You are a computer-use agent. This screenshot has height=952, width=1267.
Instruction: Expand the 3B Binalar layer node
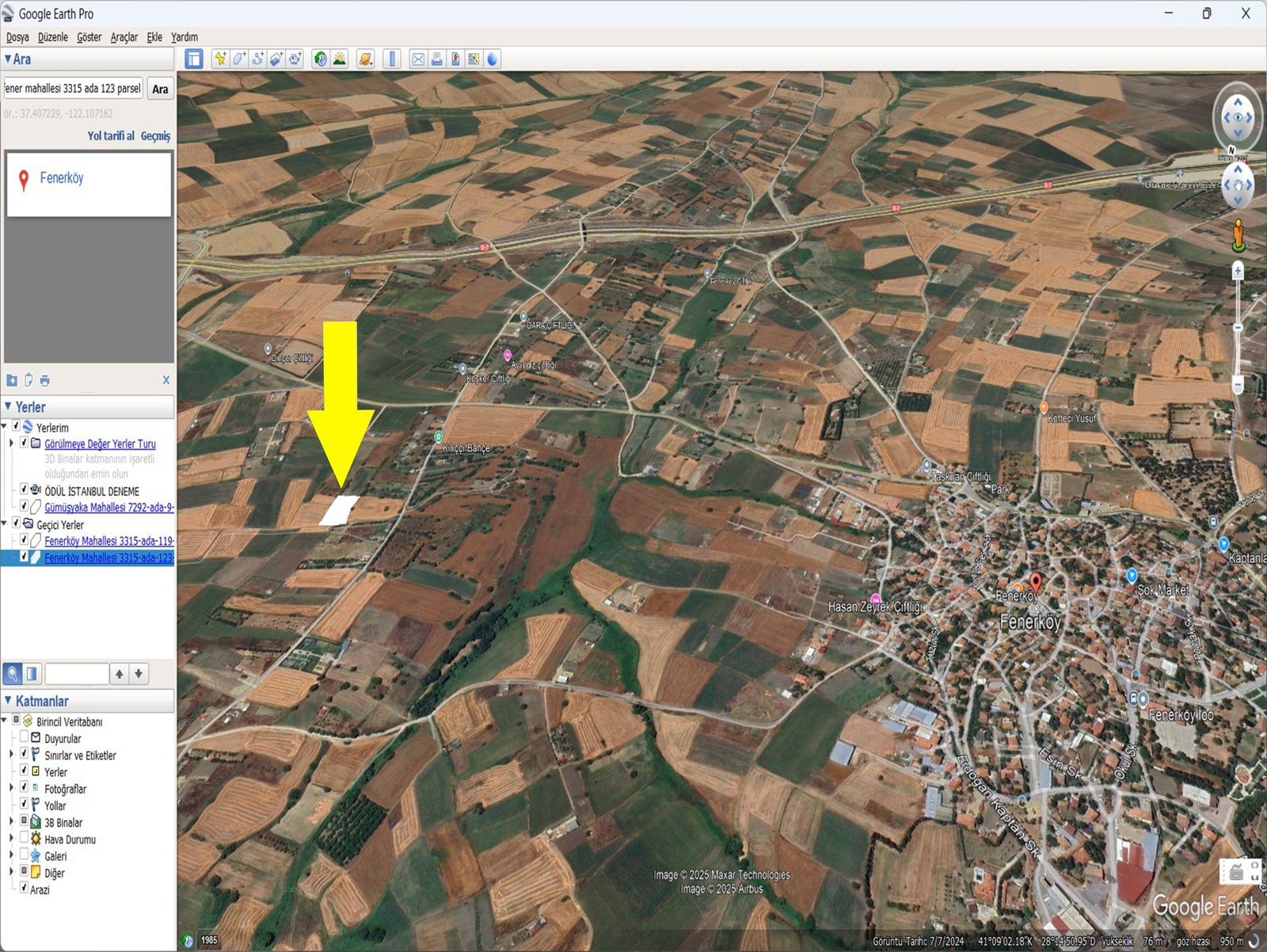[x=11, y=821]
